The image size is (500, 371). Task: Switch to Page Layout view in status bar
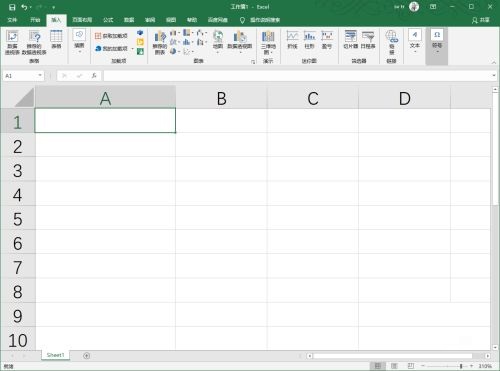coord(394,366)
